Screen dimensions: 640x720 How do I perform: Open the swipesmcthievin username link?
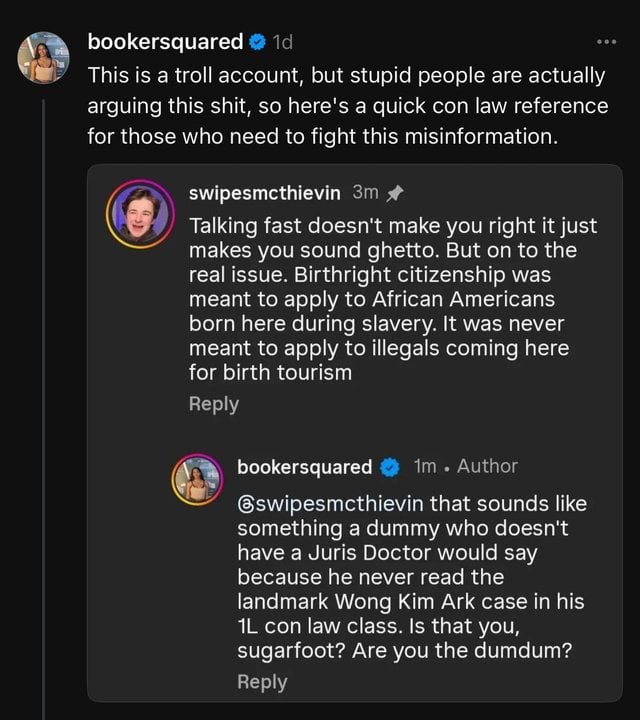pos(265,191)
